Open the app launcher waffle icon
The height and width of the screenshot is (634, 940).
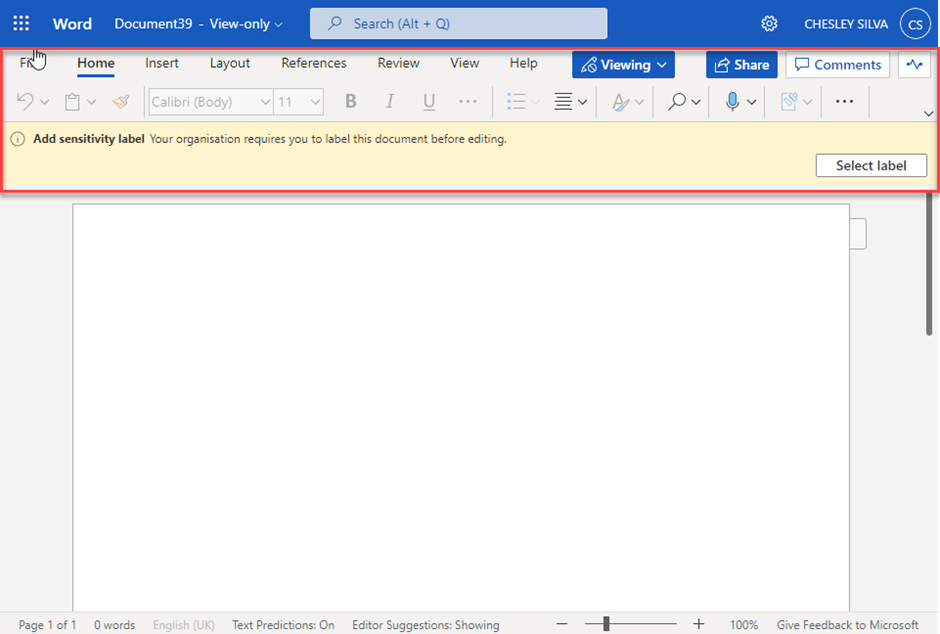click(x=21, y=24)
